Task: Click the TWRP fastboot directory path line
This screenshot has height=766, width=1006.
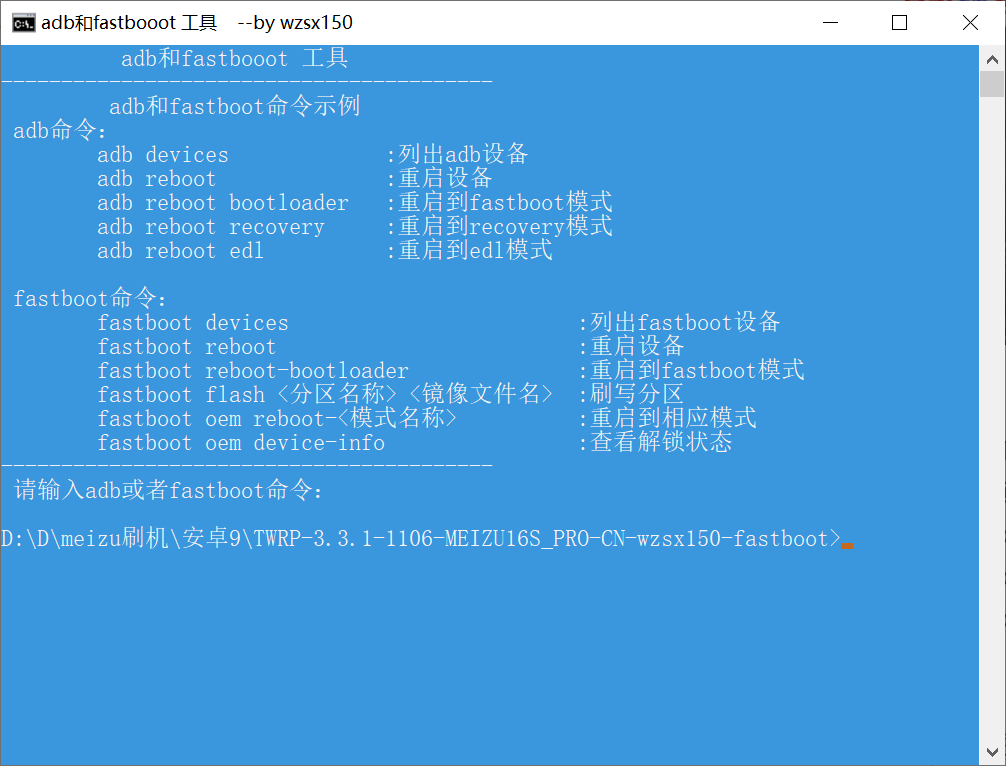Action: click(420, 538)
